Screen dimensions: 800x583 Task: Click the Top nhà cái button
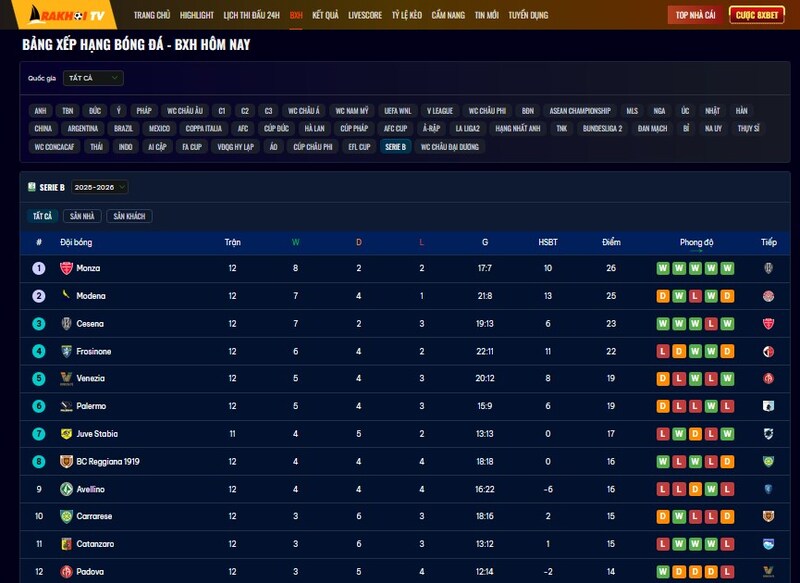(x=695, y=15)
